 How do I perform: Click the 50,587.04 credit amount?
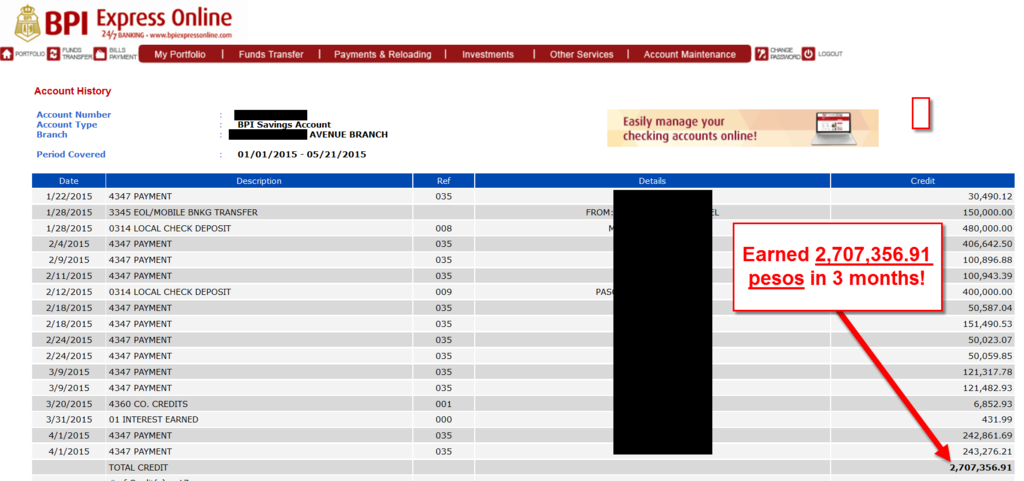(x=990, y=307)
